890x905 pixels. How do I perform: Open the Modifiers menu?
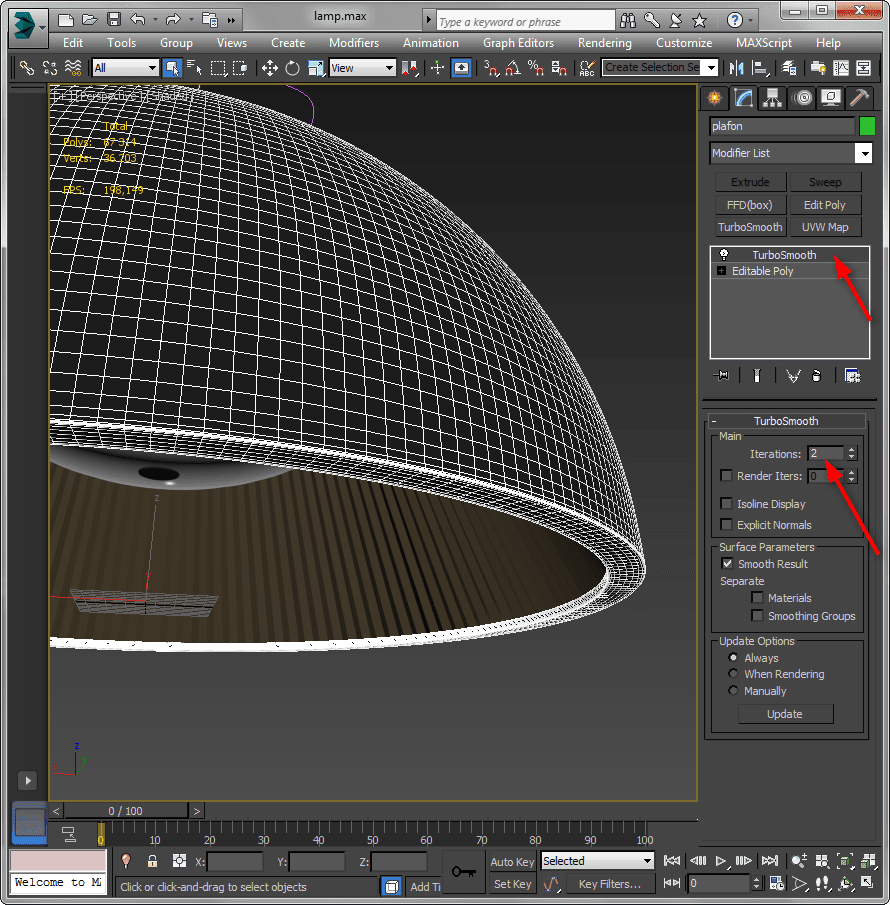point(354,43)
